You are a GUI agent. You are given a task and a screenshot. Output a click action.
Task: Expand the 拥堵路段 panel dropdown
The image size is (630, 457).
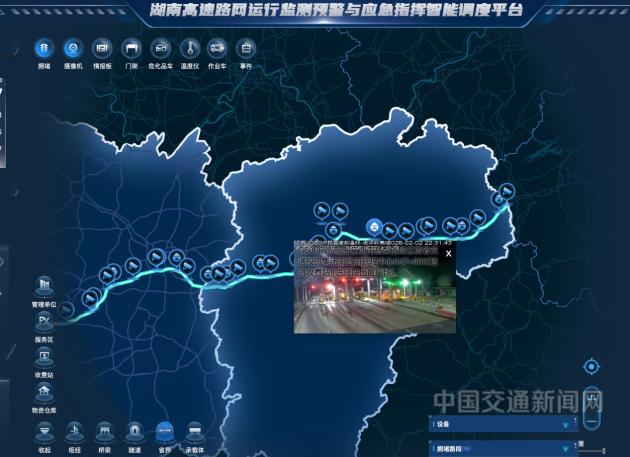(567, 449)
